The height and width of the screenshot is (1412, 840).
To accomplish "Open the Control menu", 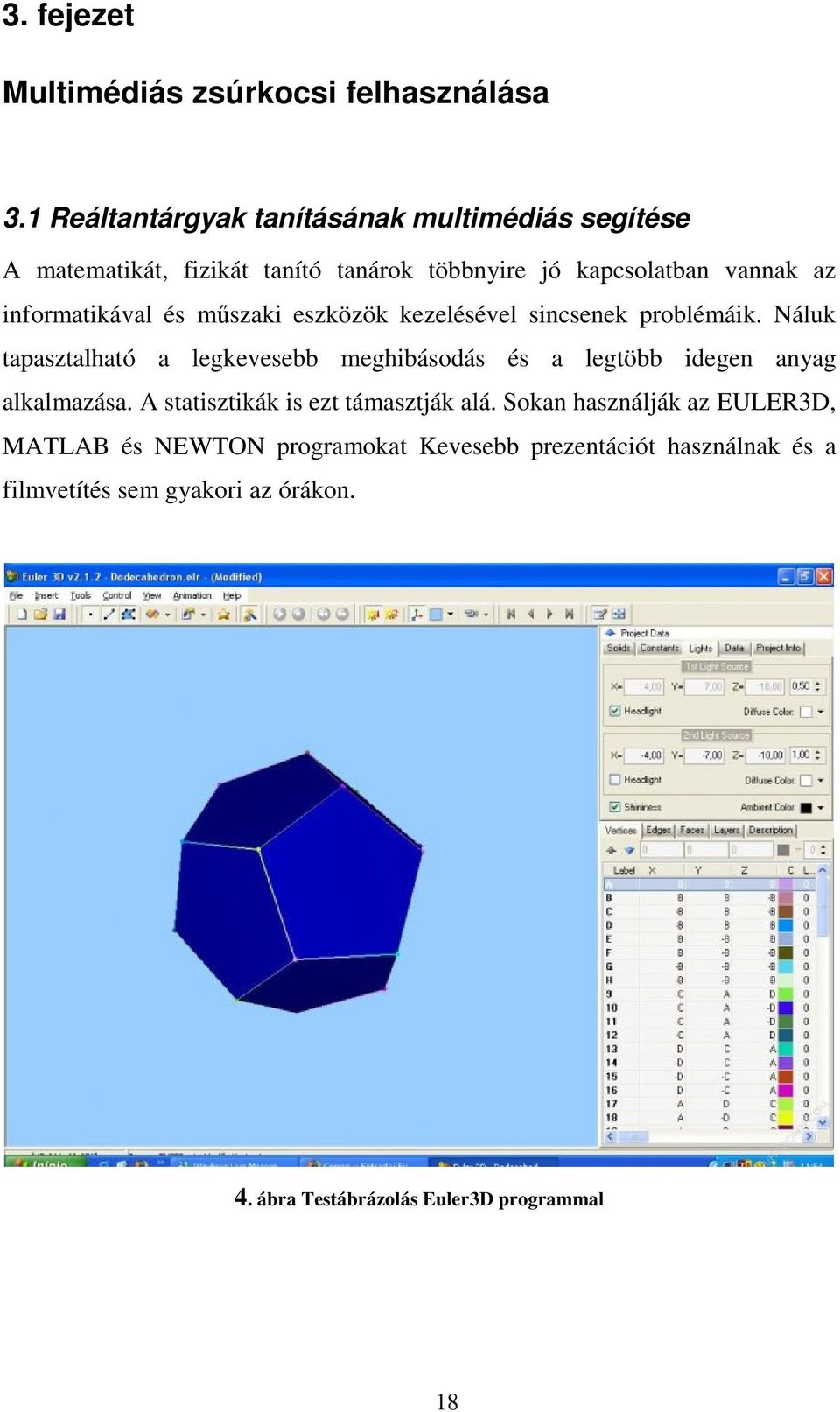I will tap(117, 595).
